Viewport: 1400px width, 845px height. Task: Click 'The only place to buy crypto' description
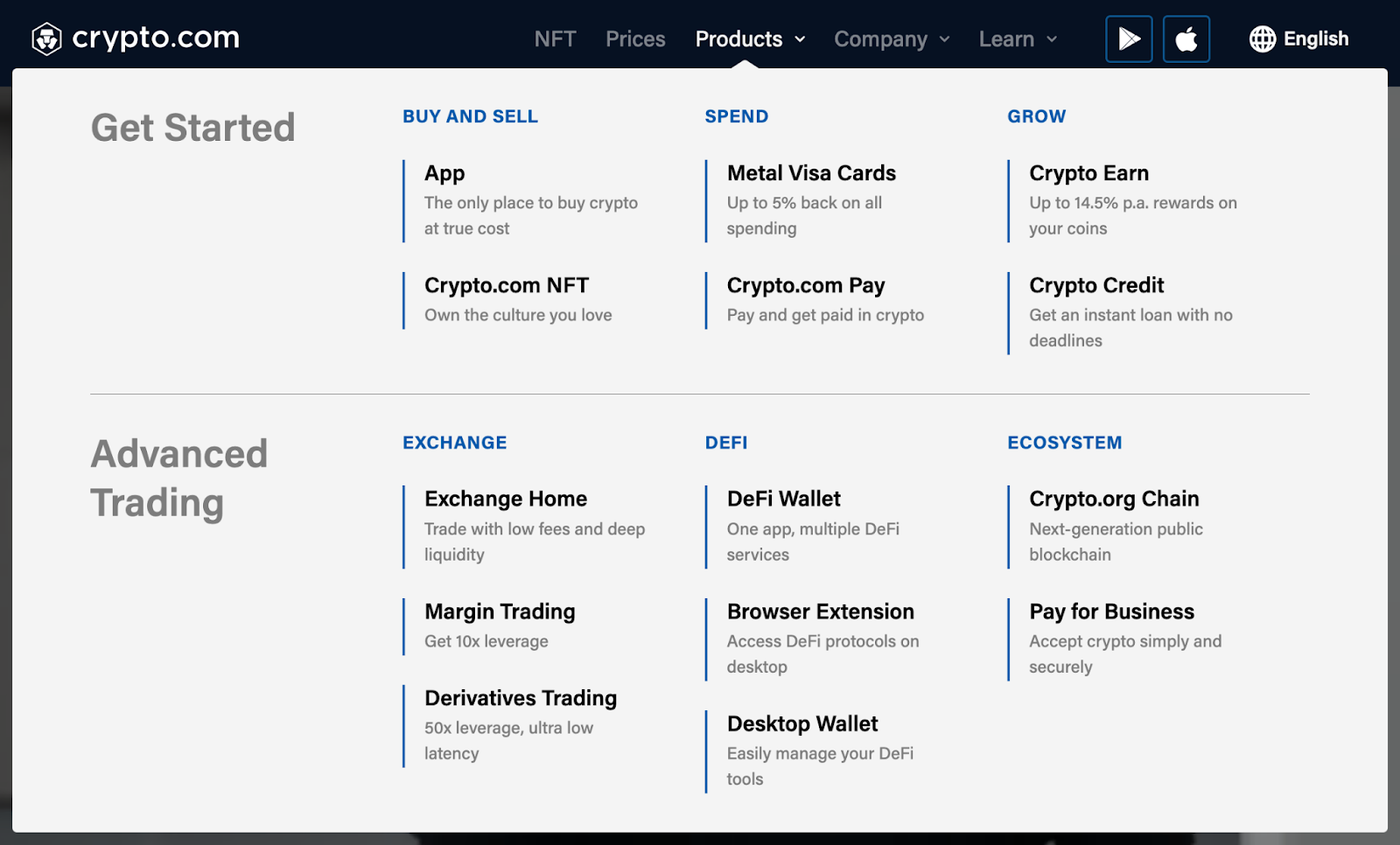[x=531, y=215]
